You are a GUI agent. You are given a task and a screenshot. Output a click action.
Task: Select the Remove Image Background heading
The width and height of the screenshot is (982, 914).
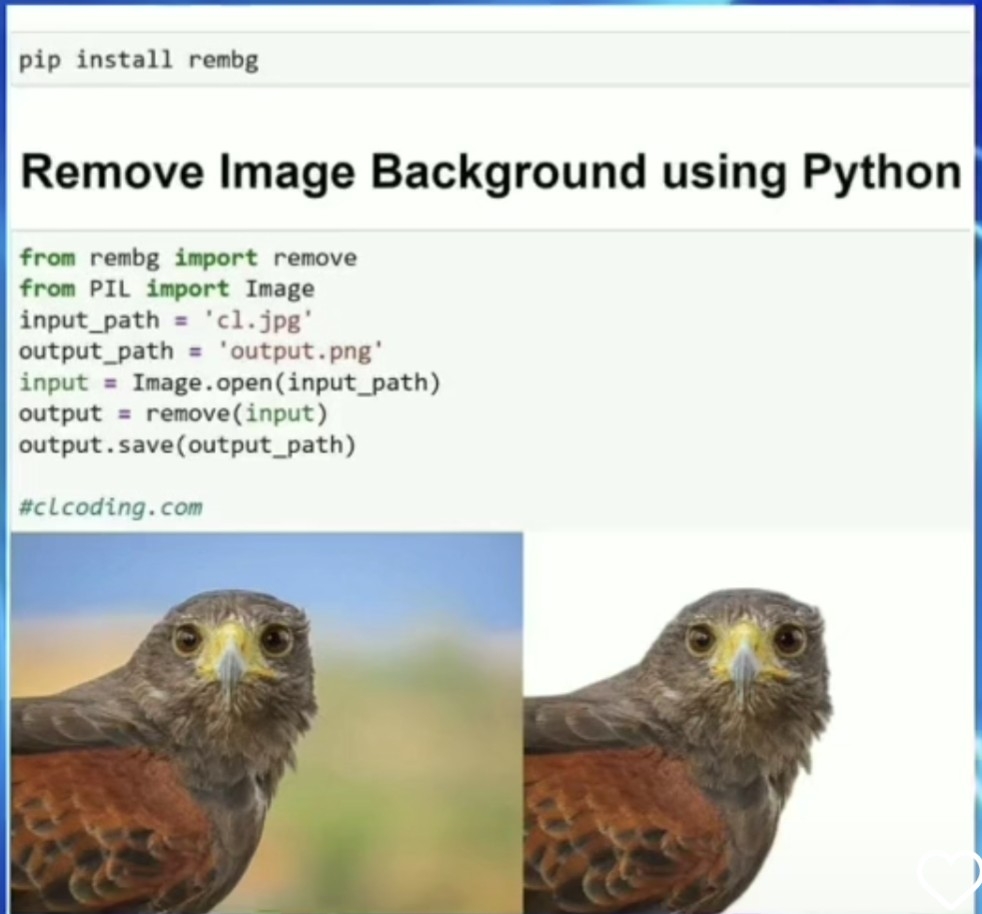tap(490, 172)
